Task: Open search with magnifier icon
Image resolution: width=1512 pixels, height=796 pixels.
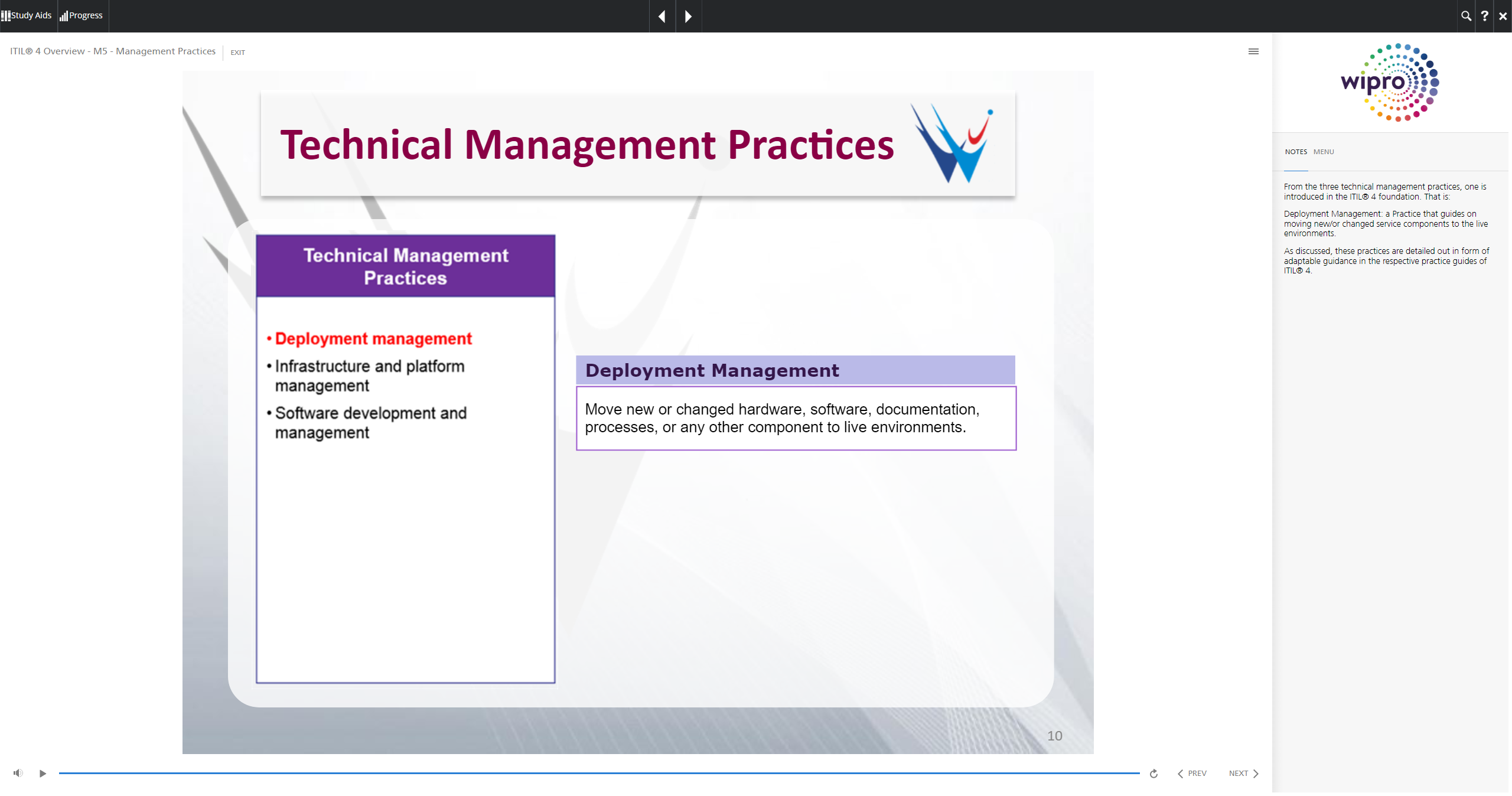Action: pos(1466,16)
